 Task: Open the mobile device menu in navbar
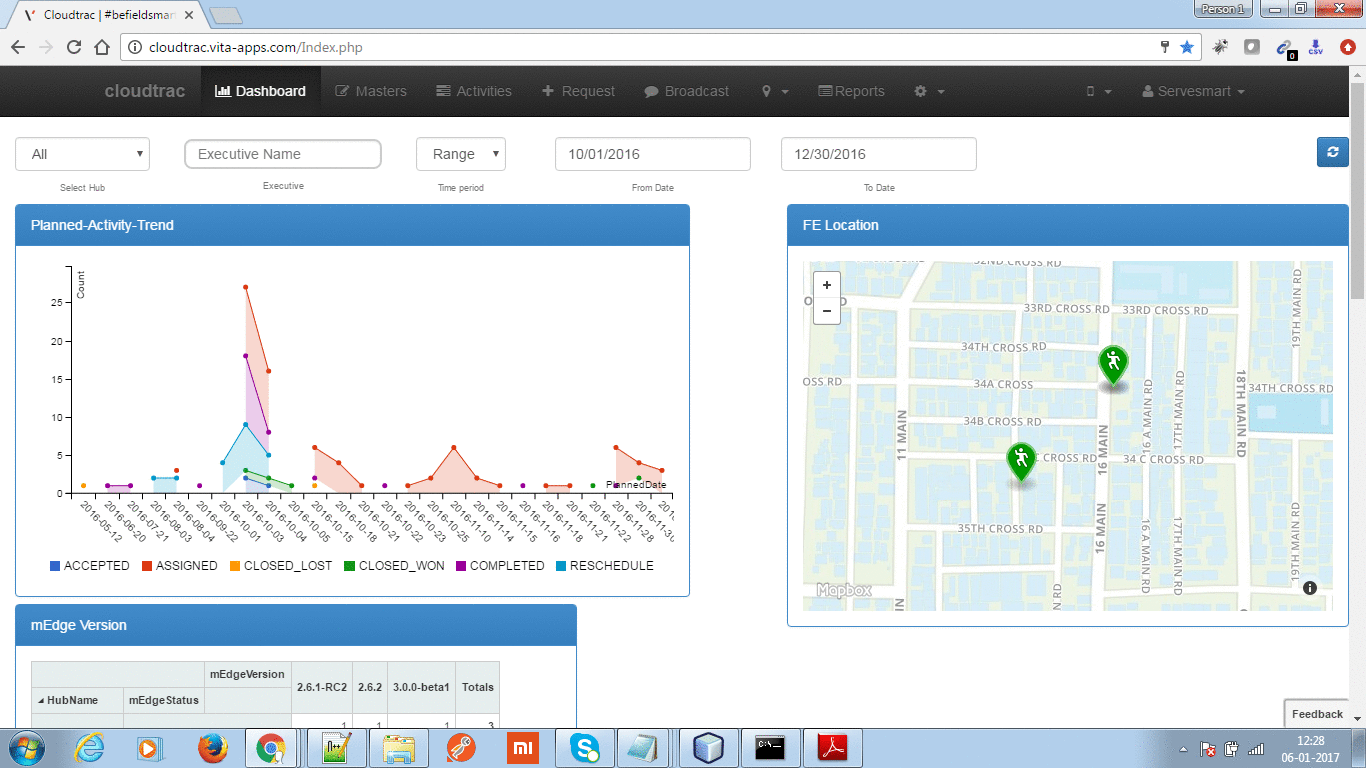click(x=1099, y=91)
